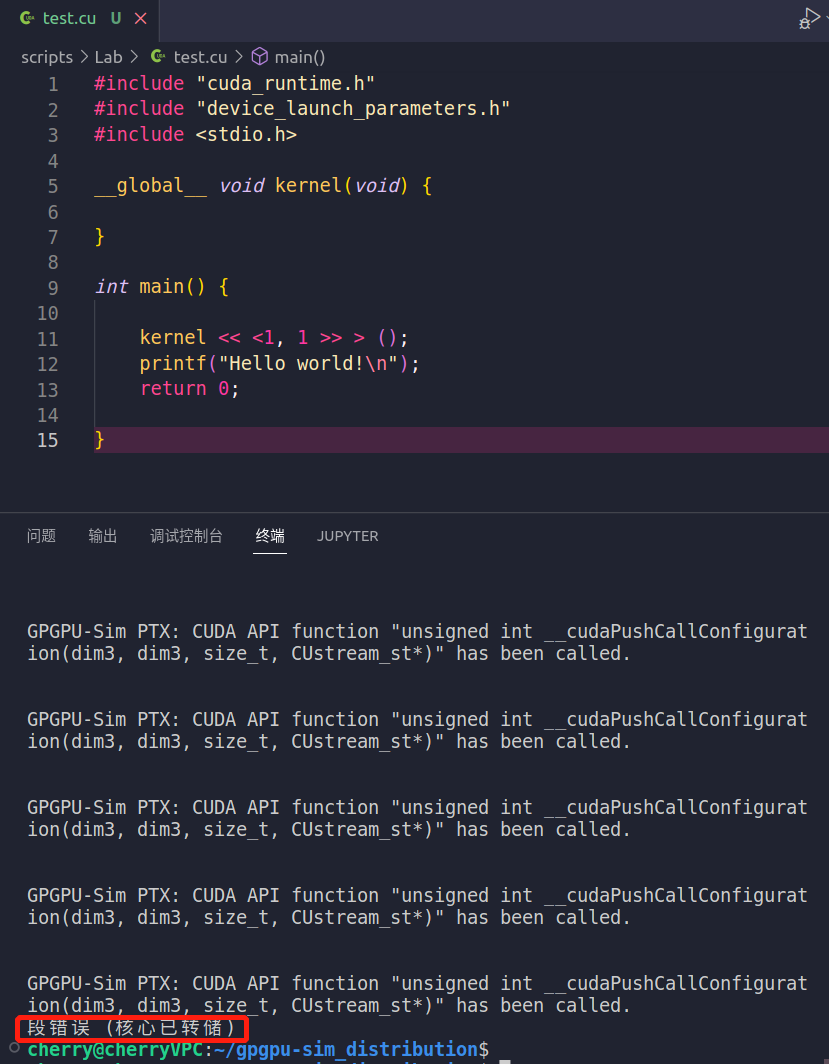Screen dimensions: 829x1064
Task: Select the green CUDA logo in the editor tab
Action: (27, 17)
